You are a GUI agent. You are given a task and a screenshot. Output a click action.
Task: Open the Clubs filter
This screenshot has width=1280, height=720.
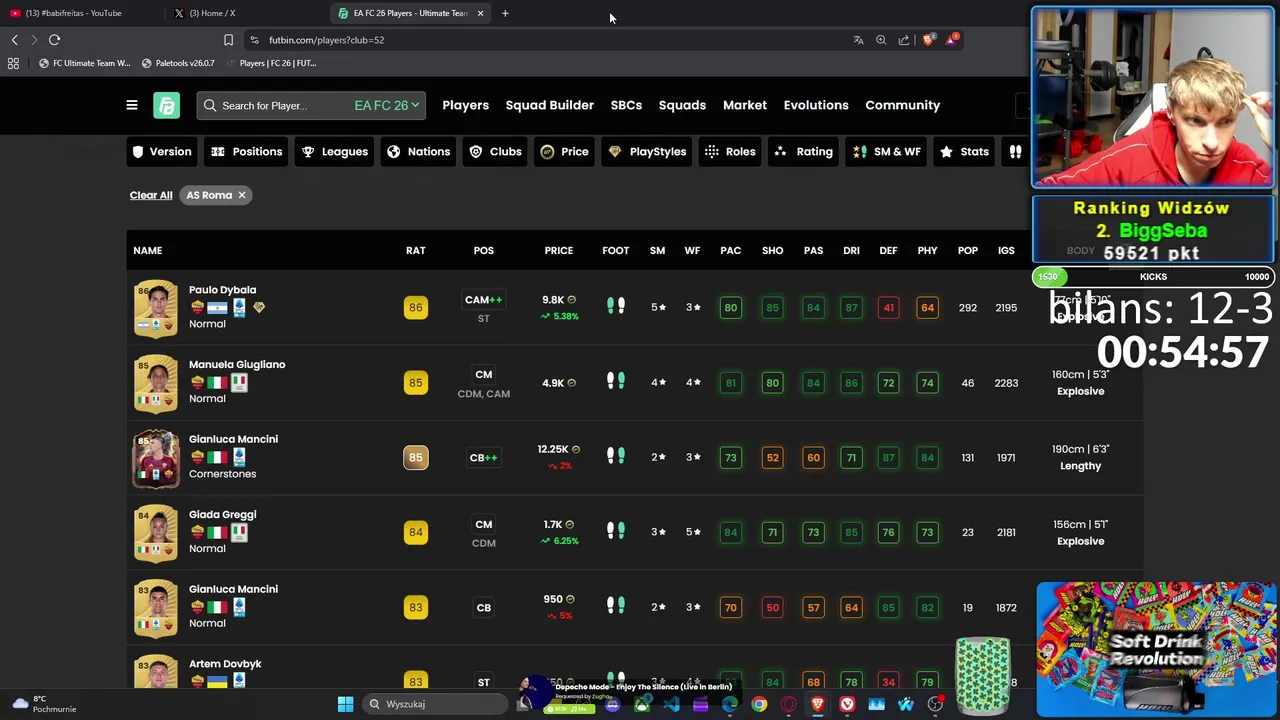tap(496, 152)
